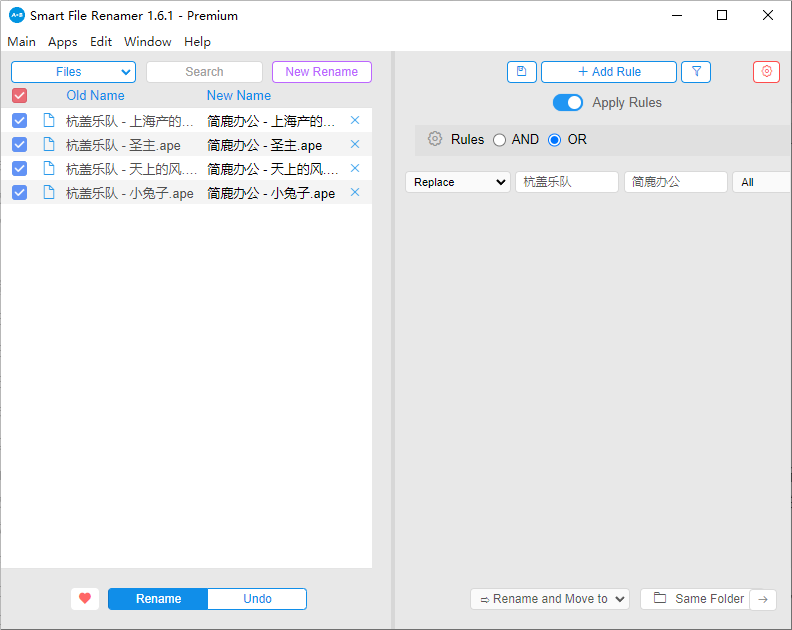Click the arrow icon beside Same Folder
The height and width of the screenshot is (630, 792).
(x=763, y=599)
